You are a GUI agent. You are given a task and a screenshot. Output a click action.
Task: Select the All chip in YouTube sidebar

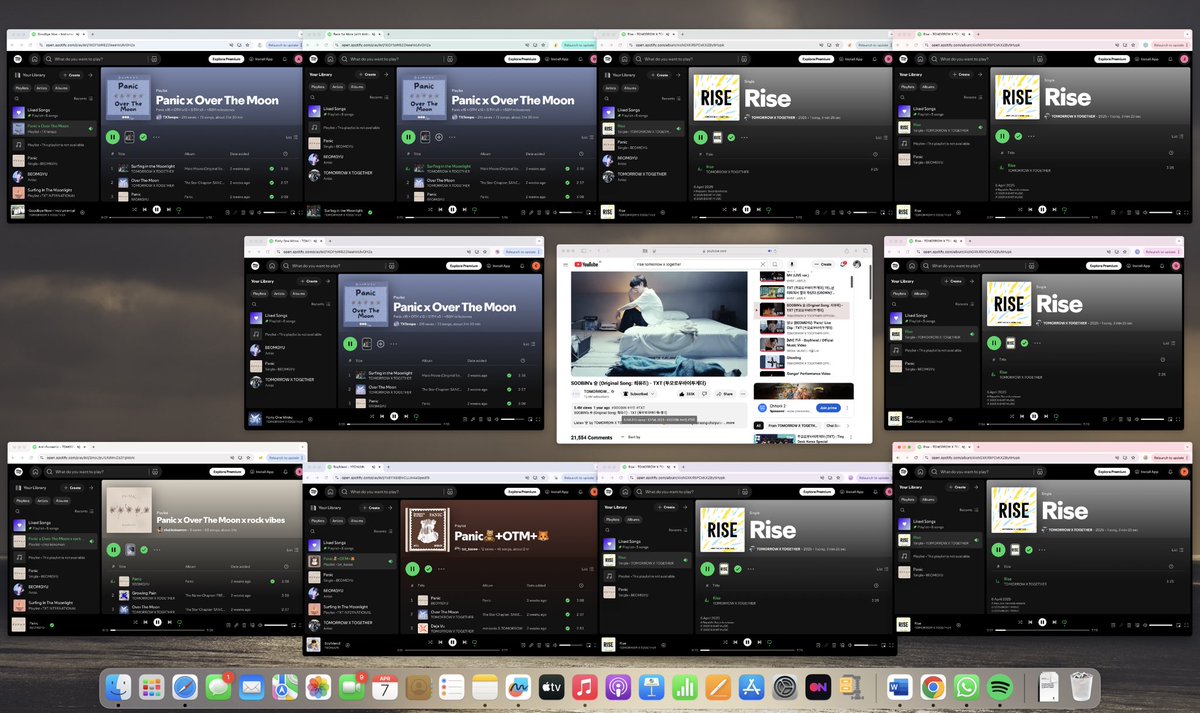tap(759, 425)
